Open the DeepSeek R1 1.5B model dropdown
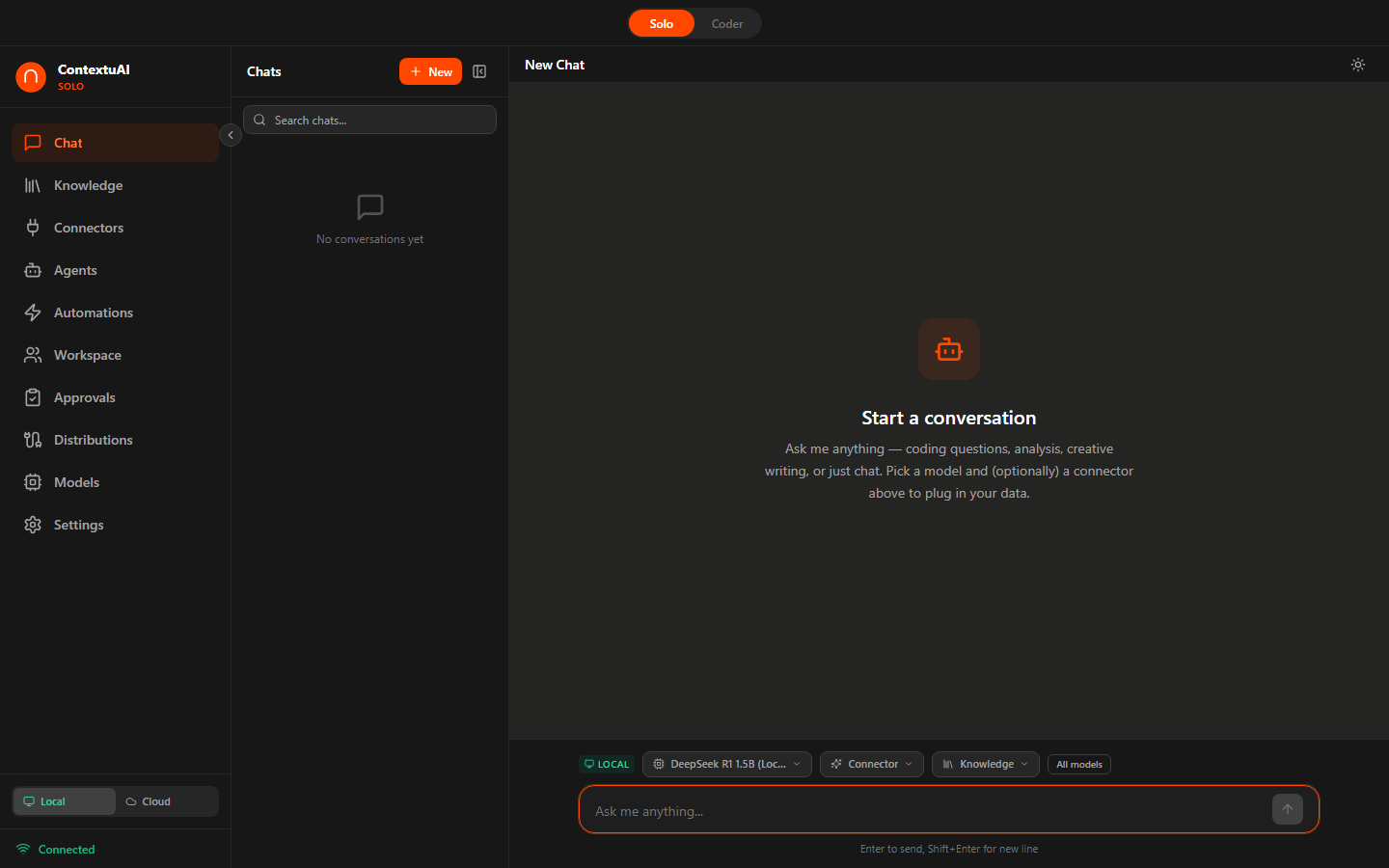This screenshot has height=868, width=1389. point(727,764)
